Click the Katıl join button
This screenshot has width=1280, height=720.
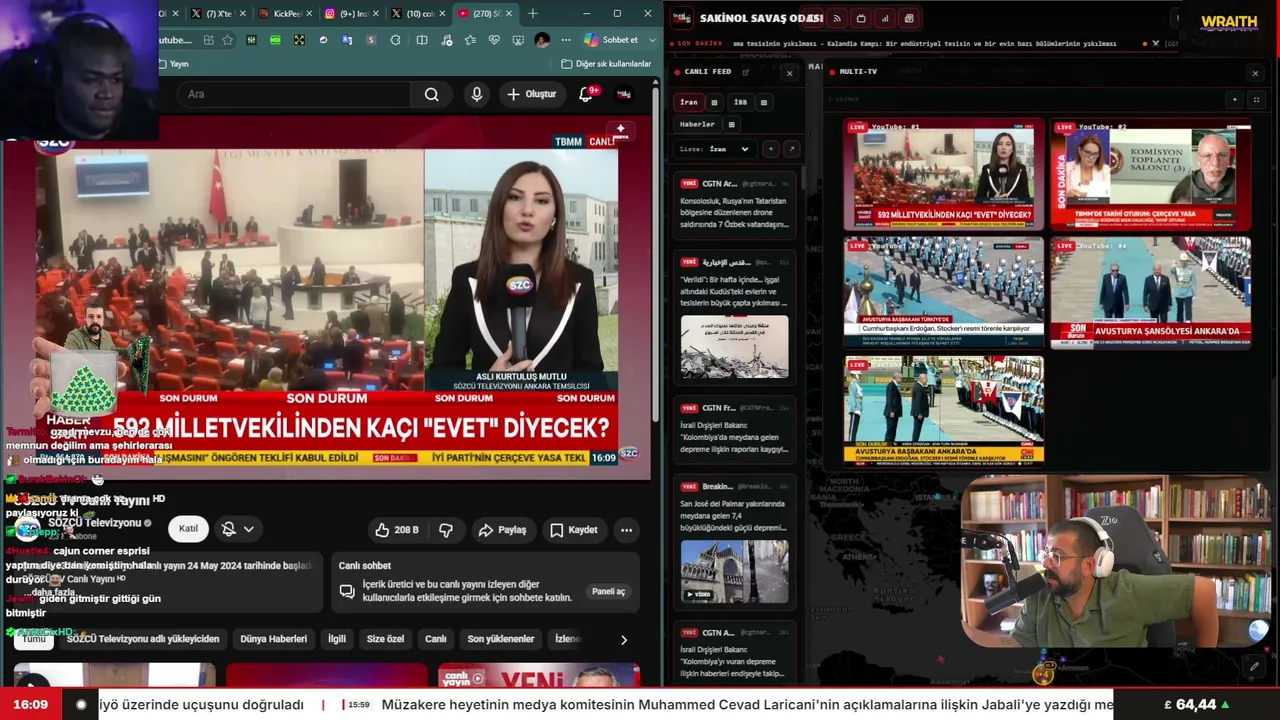188,529
